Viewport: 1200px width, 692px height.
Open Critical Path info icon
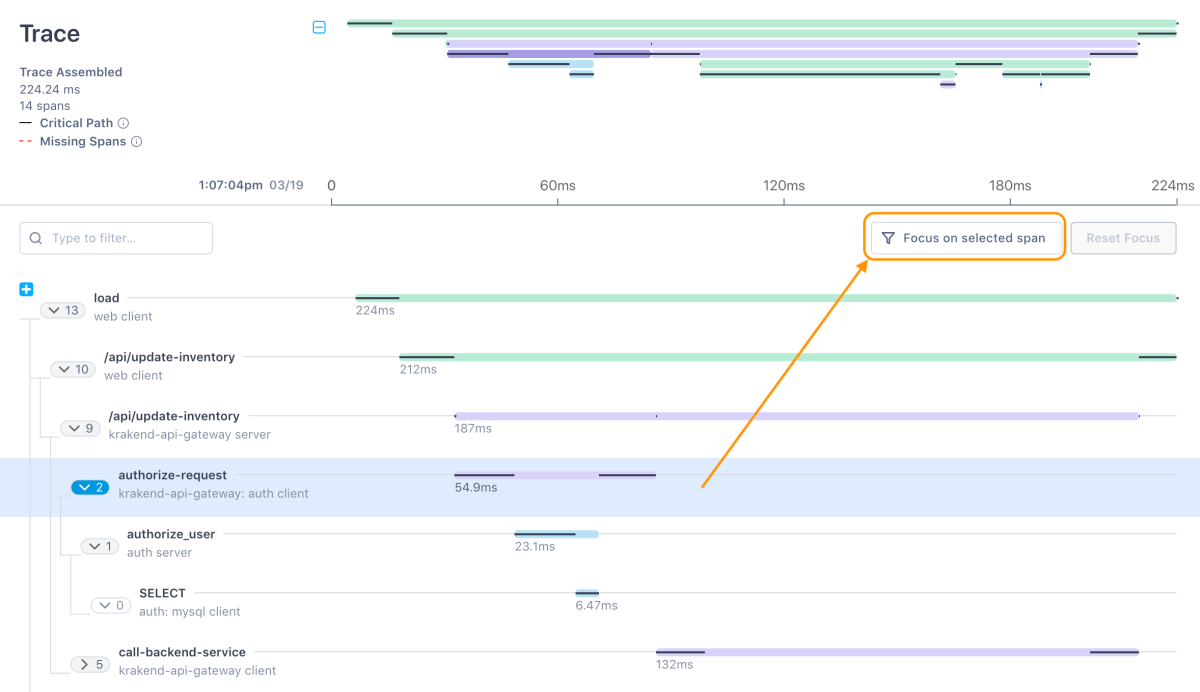[x=124, y=123]
